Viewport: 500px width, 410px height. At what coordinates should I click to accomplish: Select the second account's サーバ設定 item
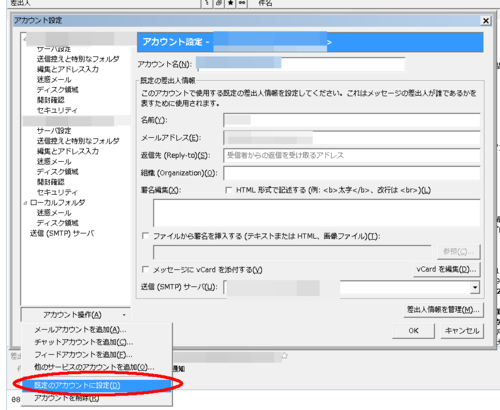[x=54, y=131]
